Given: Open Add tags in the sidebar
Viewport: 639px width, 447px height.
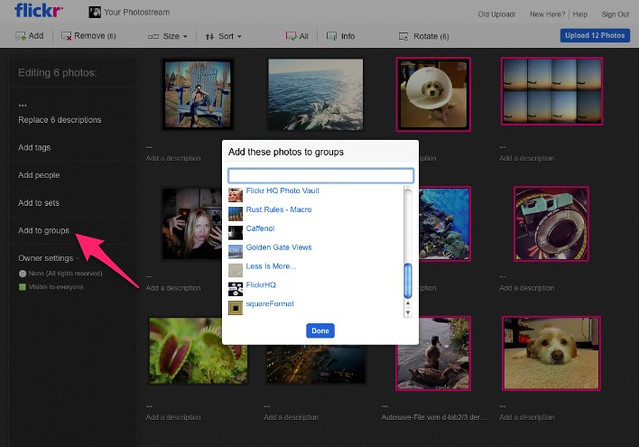Looking at the screenshot, I should click(x=34, y=147).
